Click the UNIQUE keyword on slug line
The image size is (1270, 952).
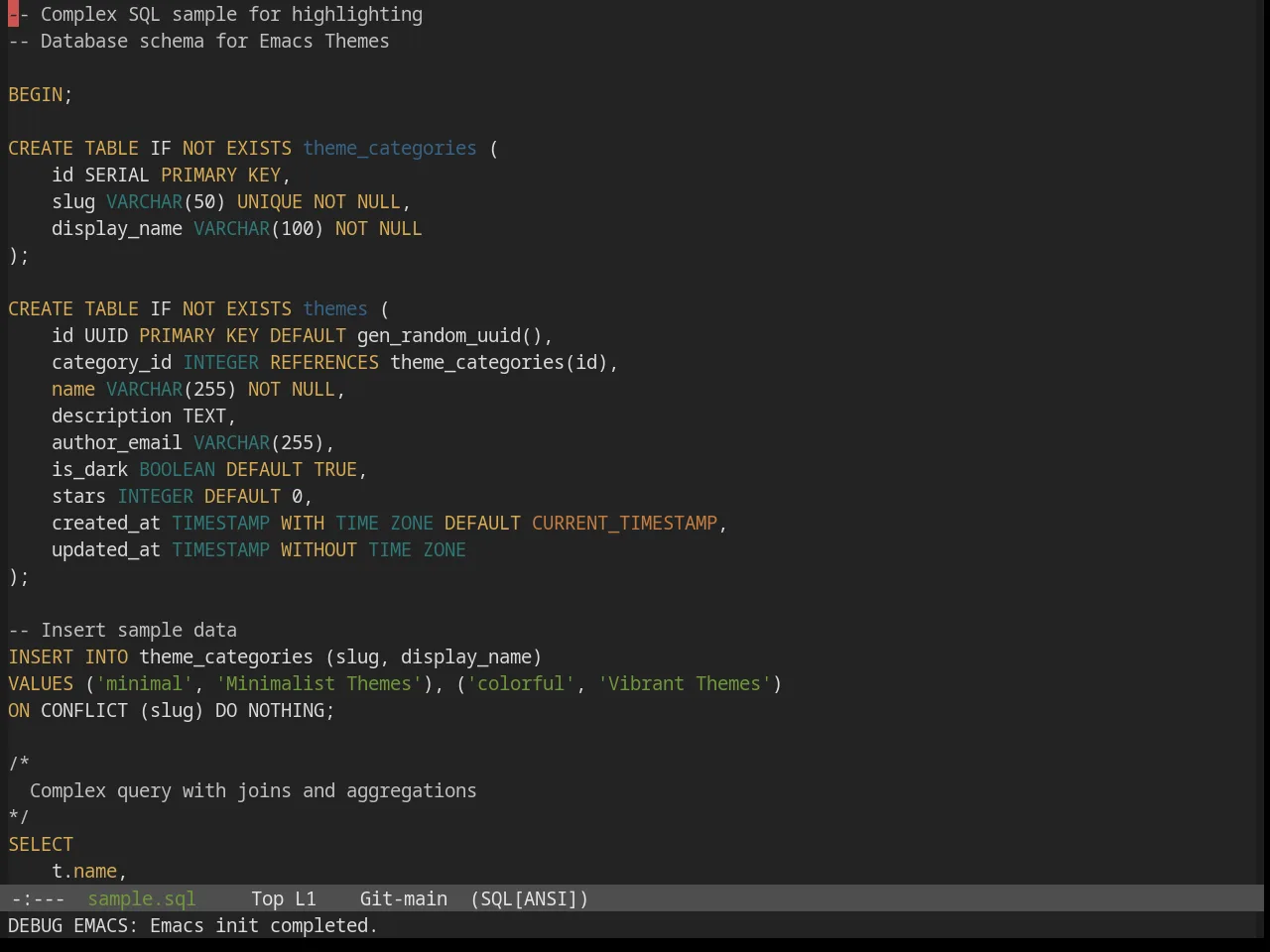[270, 201]
